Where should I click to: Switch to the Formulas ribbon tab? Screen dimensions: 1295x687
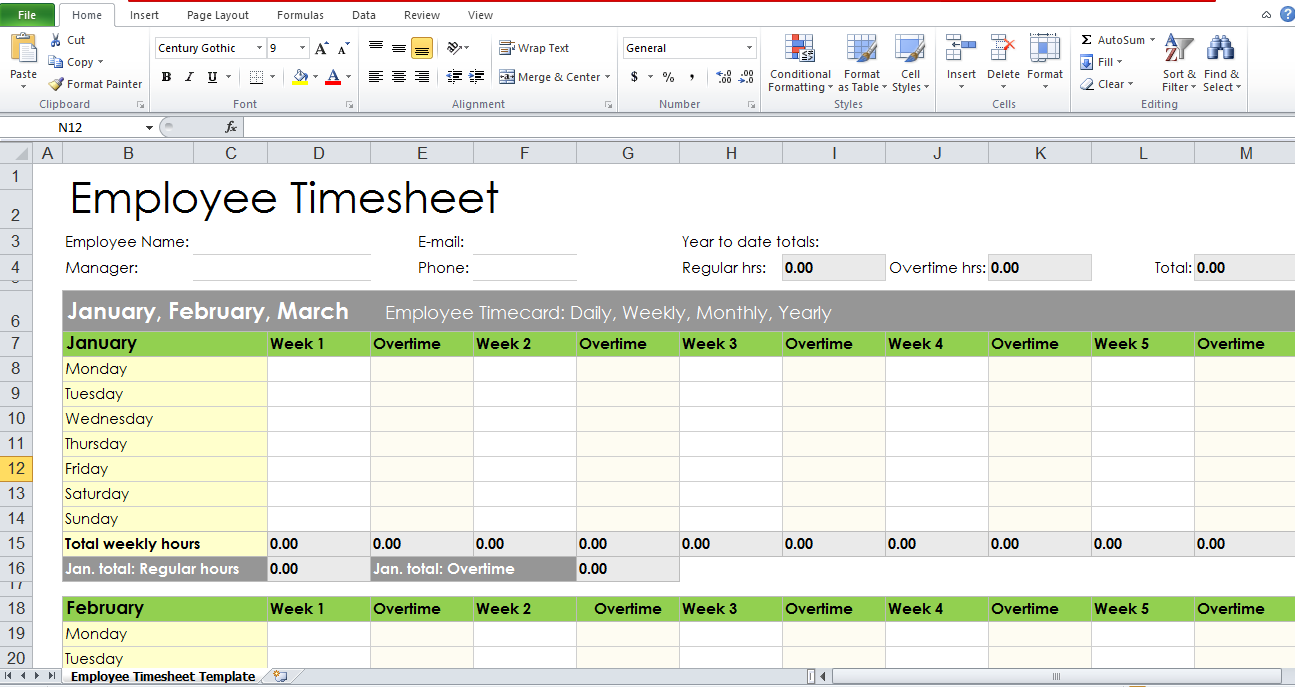pyautogui.click(x=300, y=14)
